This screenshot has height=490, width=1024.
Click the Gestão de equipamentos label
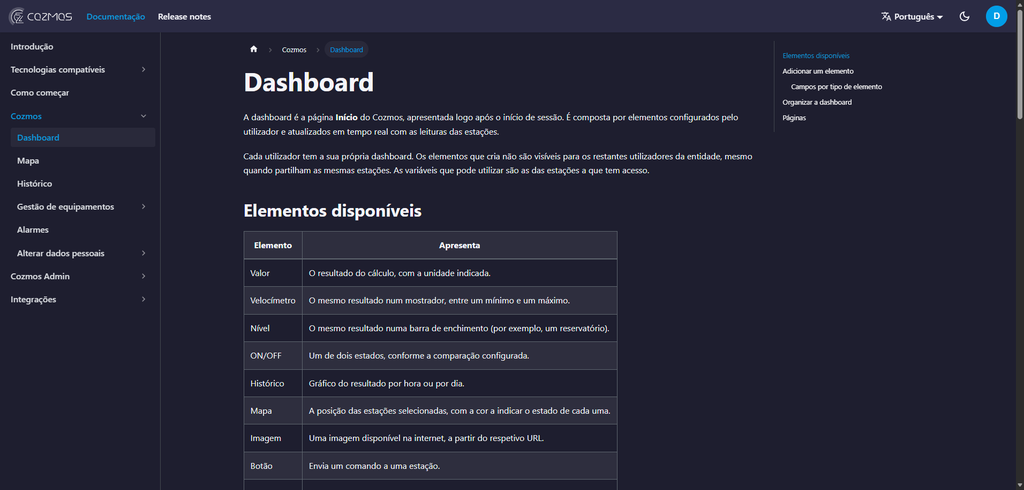pos(65,206)
